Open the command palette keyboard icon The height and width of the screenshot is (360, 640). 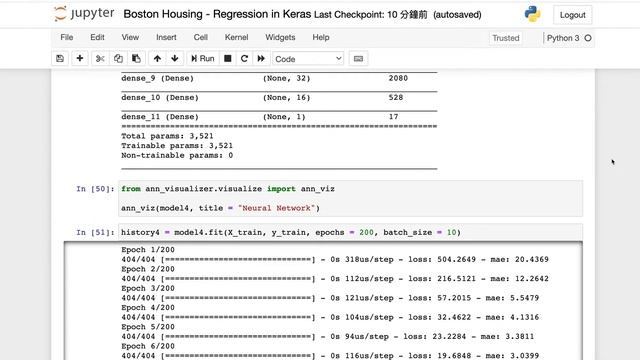tap(358, 58)
